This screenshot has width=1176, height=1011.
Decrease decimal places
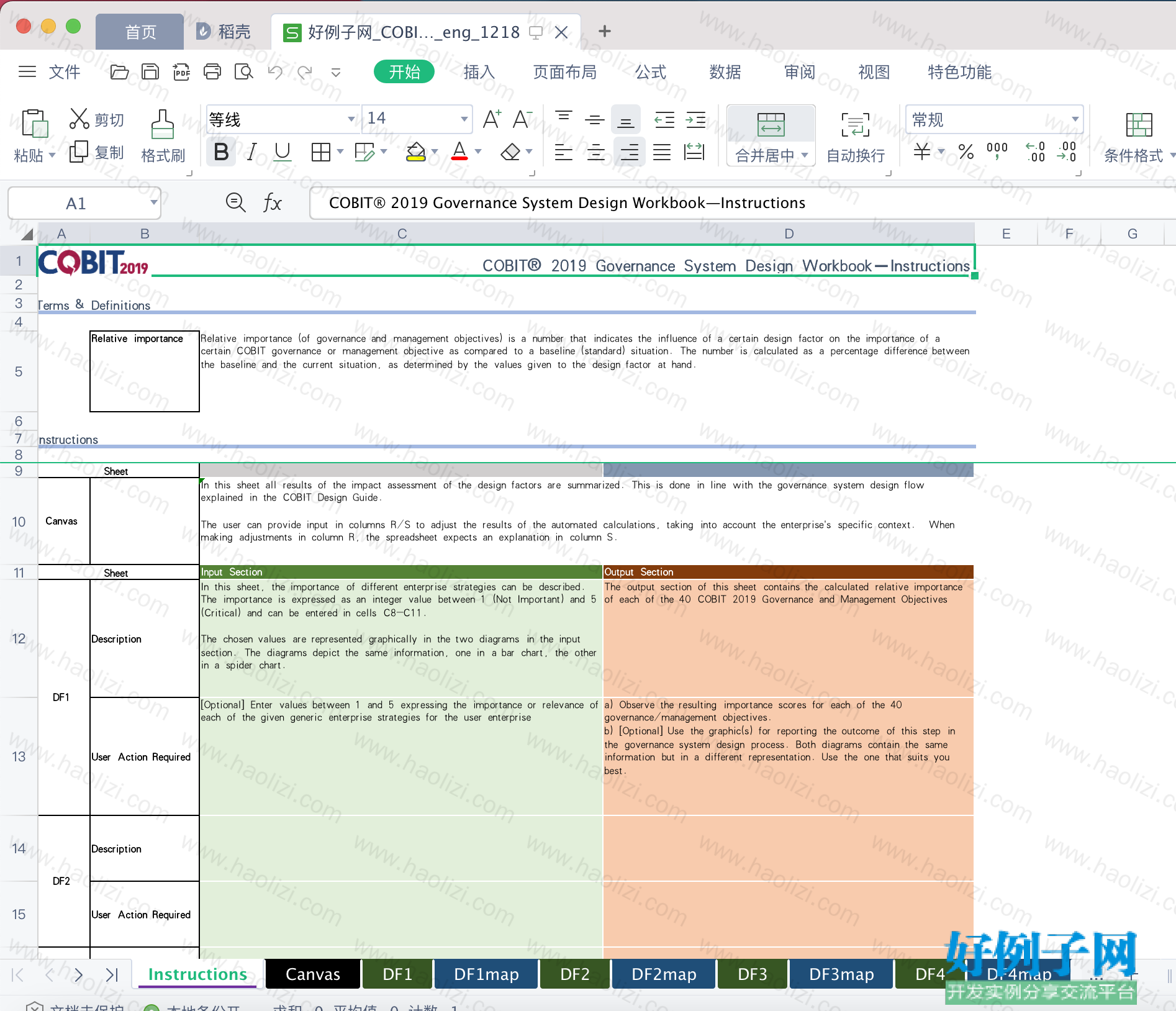pos(1067,152)
